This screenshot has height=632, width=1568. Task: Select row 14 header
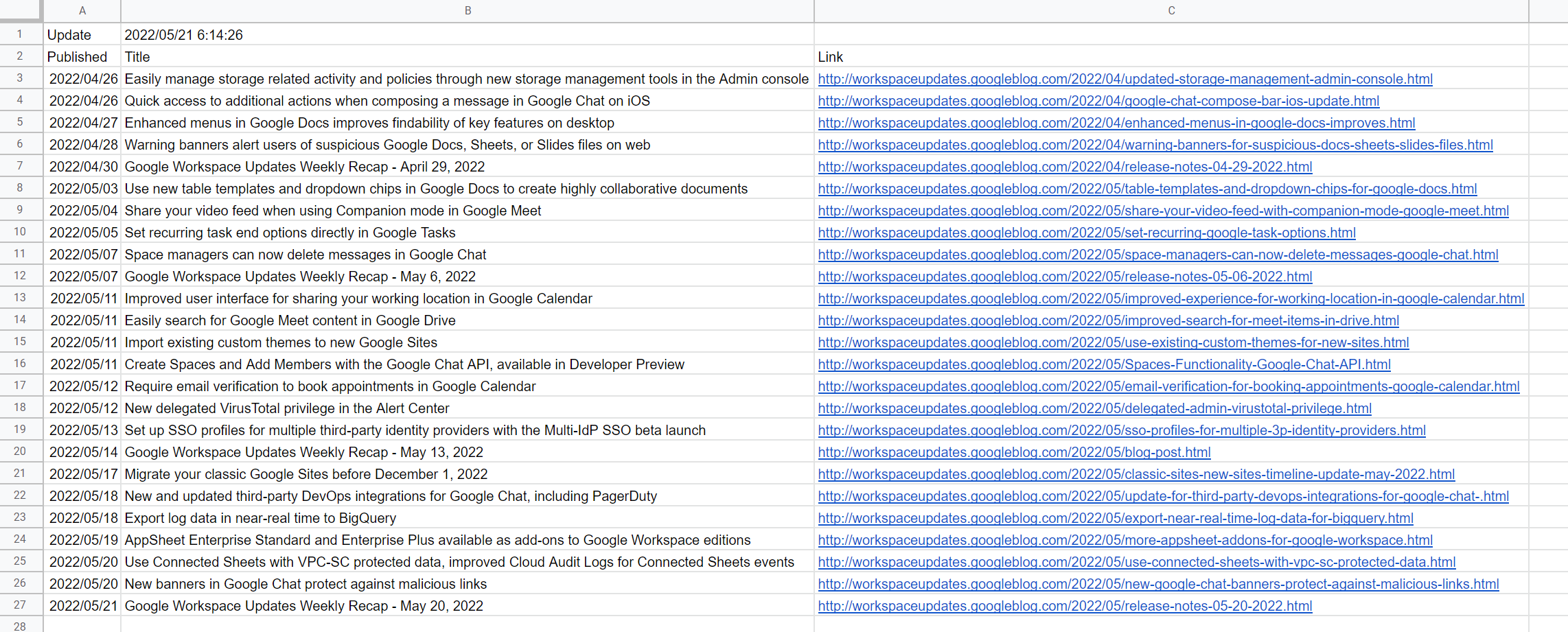pyautogui.click(x=20, y=320)
